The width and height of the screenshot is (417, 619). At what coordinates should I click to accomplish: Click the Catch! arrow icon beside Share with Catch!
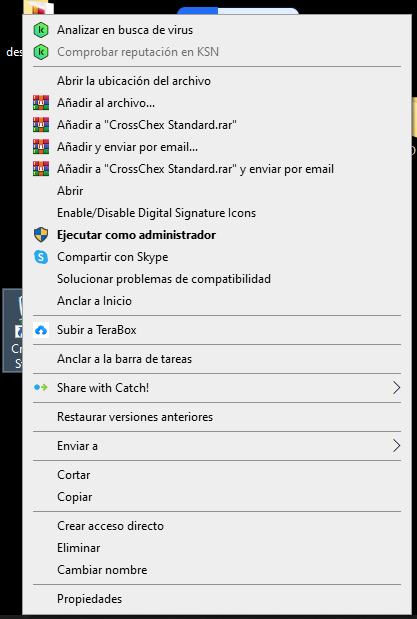point(41,388)
